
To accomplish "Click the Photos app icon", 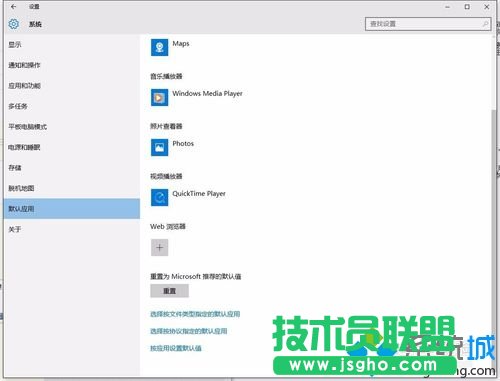I will 159,147.
